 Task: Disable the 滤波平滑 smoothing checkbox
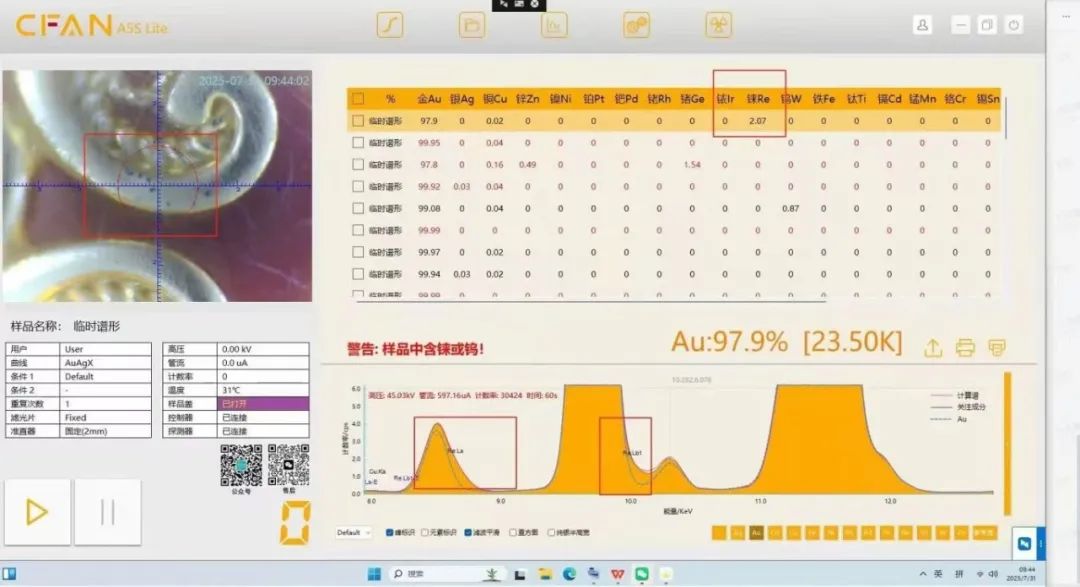coord(466,532)
